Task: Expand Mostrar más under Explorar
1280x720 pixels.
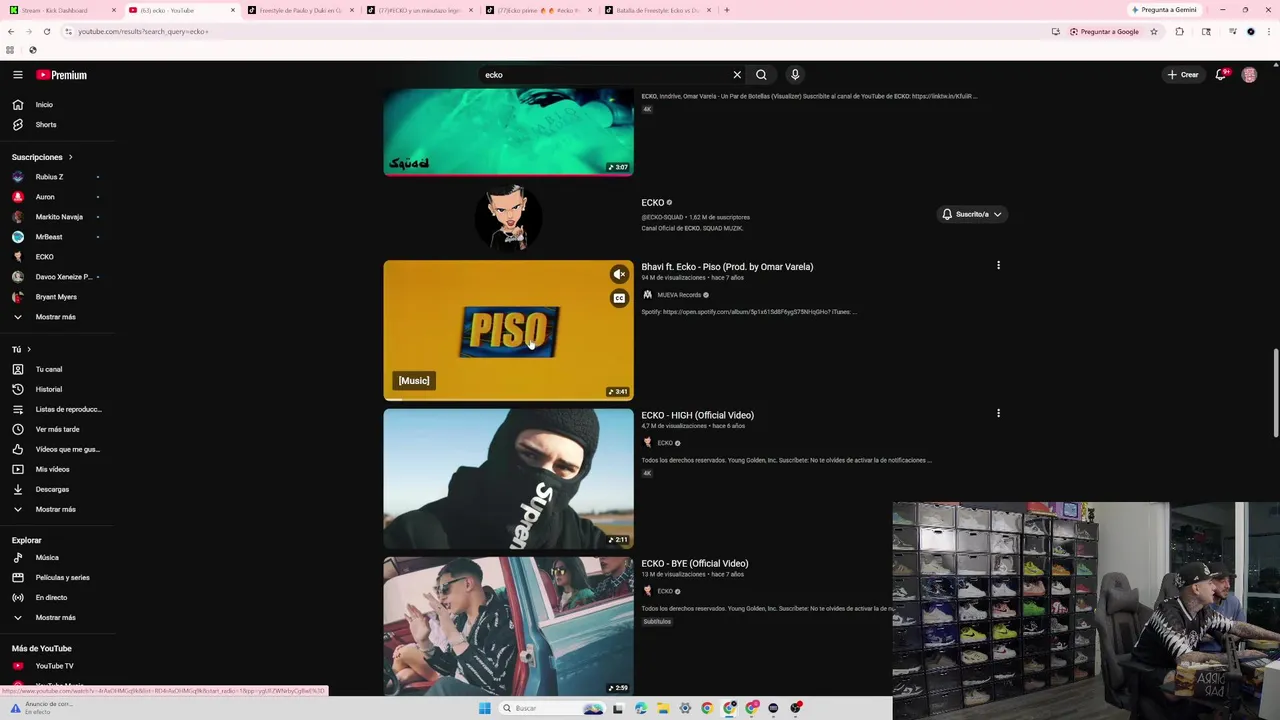Action: tap(57, 617)
